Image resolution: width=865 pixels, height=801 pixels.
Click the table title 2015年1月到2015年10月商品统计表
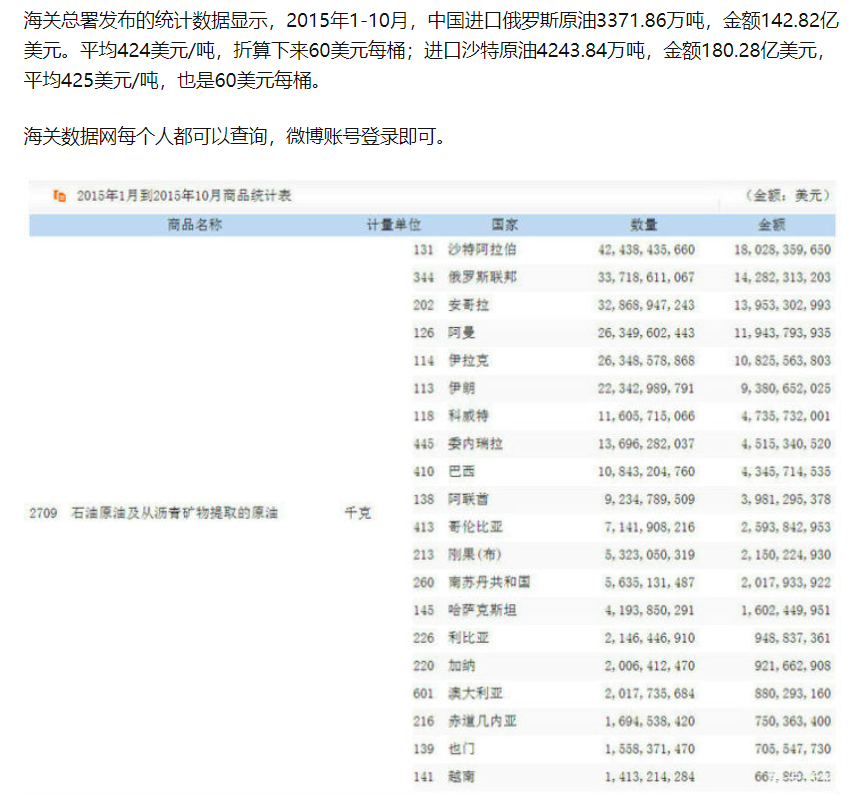pyautogui.click(x=184, y=196)
